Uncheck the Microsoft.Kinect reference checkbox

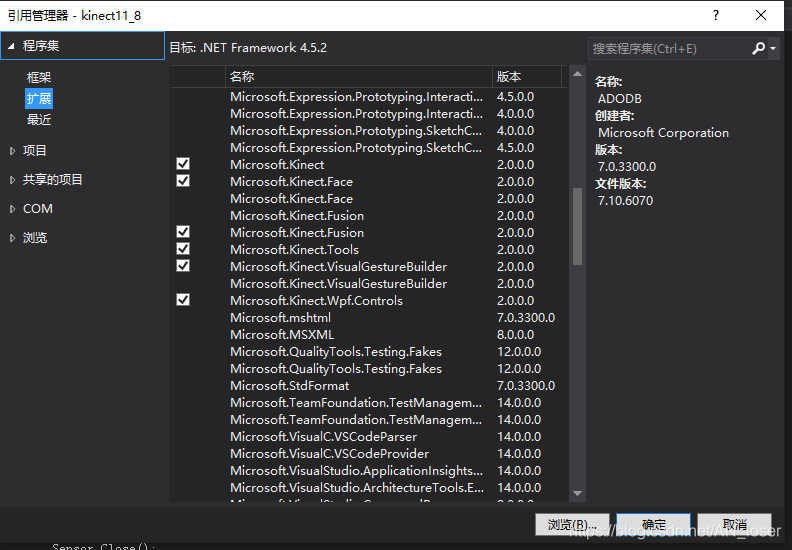click(x=183, y=164)
